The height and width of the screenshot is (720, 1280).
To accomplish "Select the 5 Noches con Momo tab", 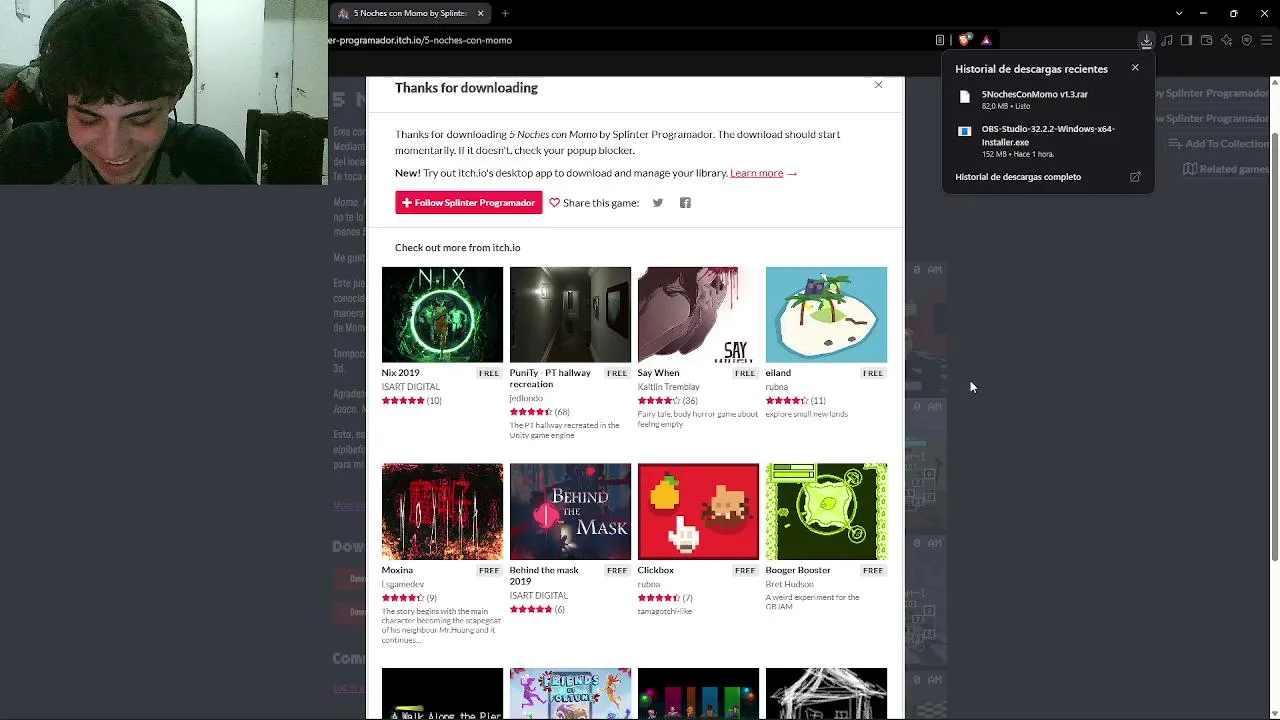I will click(x=411, y=13).
